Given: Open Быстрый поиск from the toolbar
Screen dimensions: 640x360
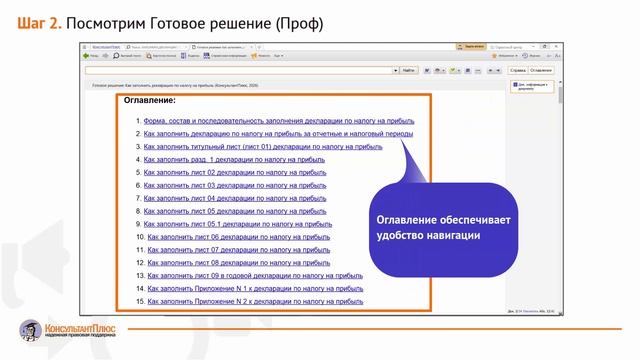Looking at the screenshot, I should click(127, 56).
